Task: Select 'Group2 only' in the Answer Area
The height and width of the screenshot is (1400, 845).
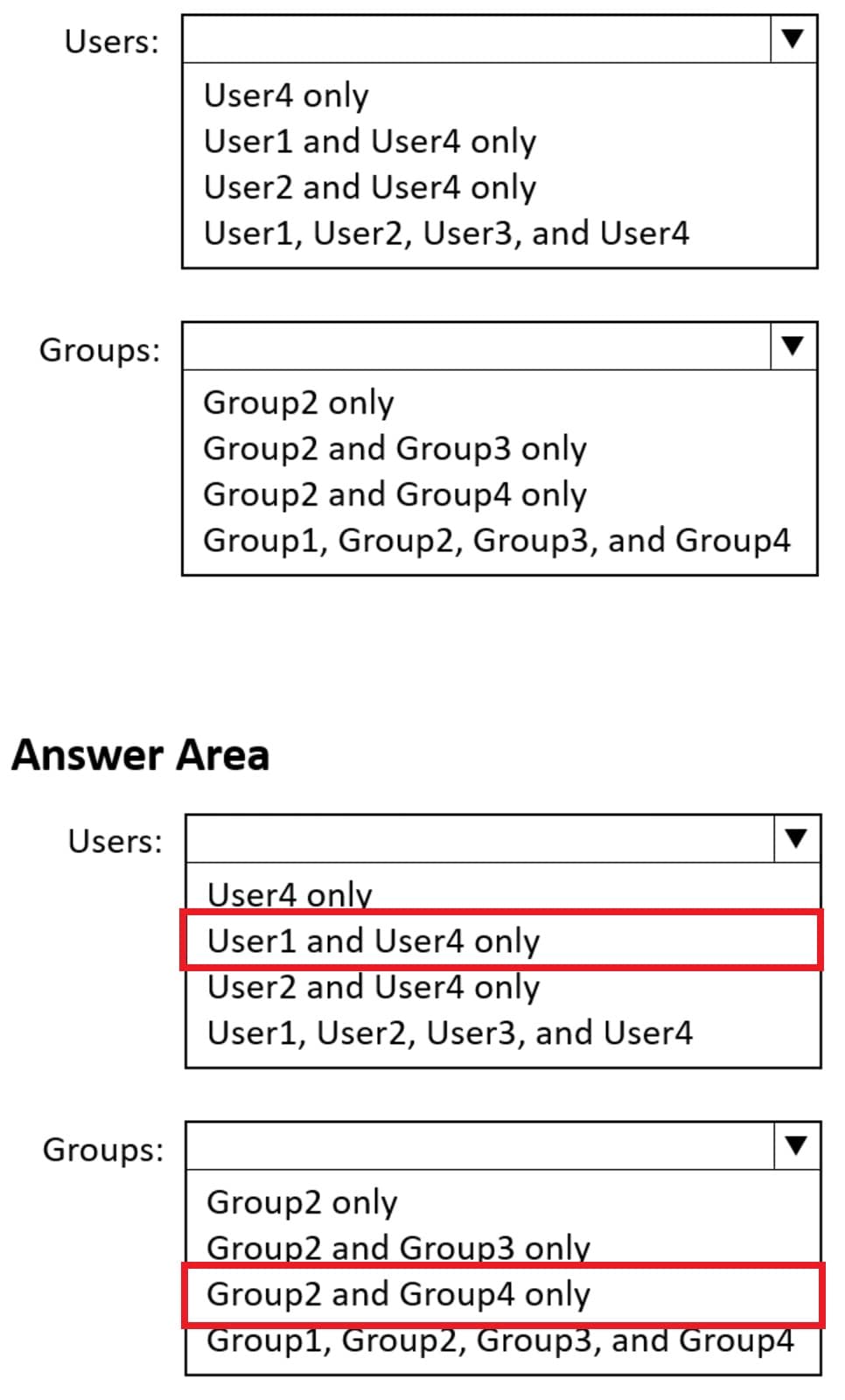Action: tap(302, 1203)
